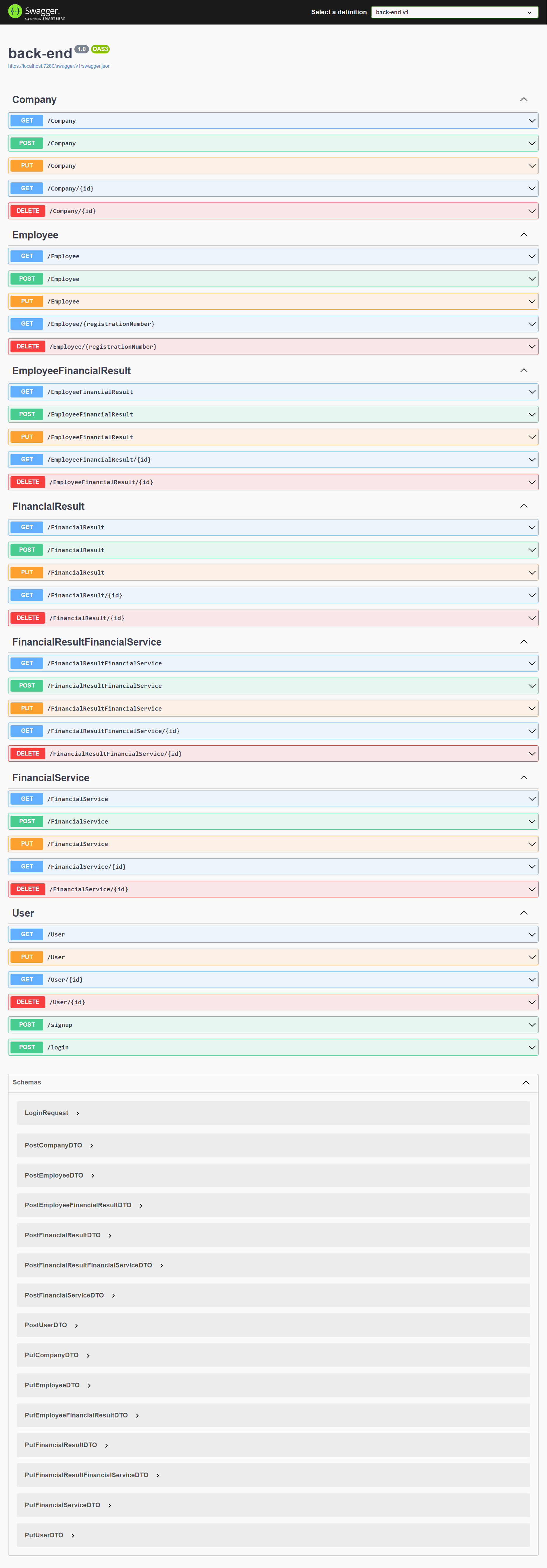Click chevron on PUT /FinancialService row
The width and height of the screenshot is (547, 1568).
click(x=532, y=844)
